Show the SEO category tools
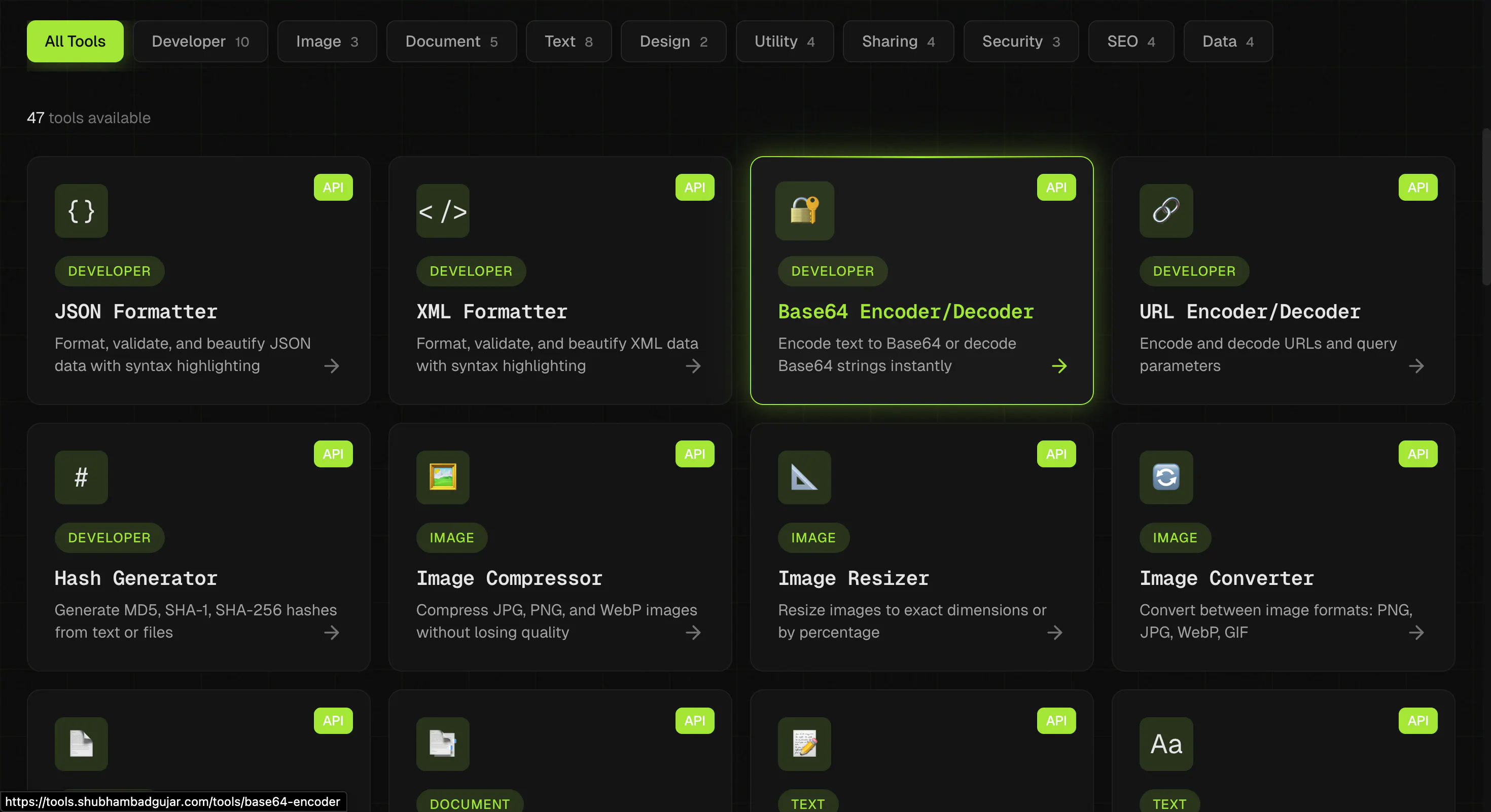Viewport: 1491px width, 812px height. (x=1131, y=42)
